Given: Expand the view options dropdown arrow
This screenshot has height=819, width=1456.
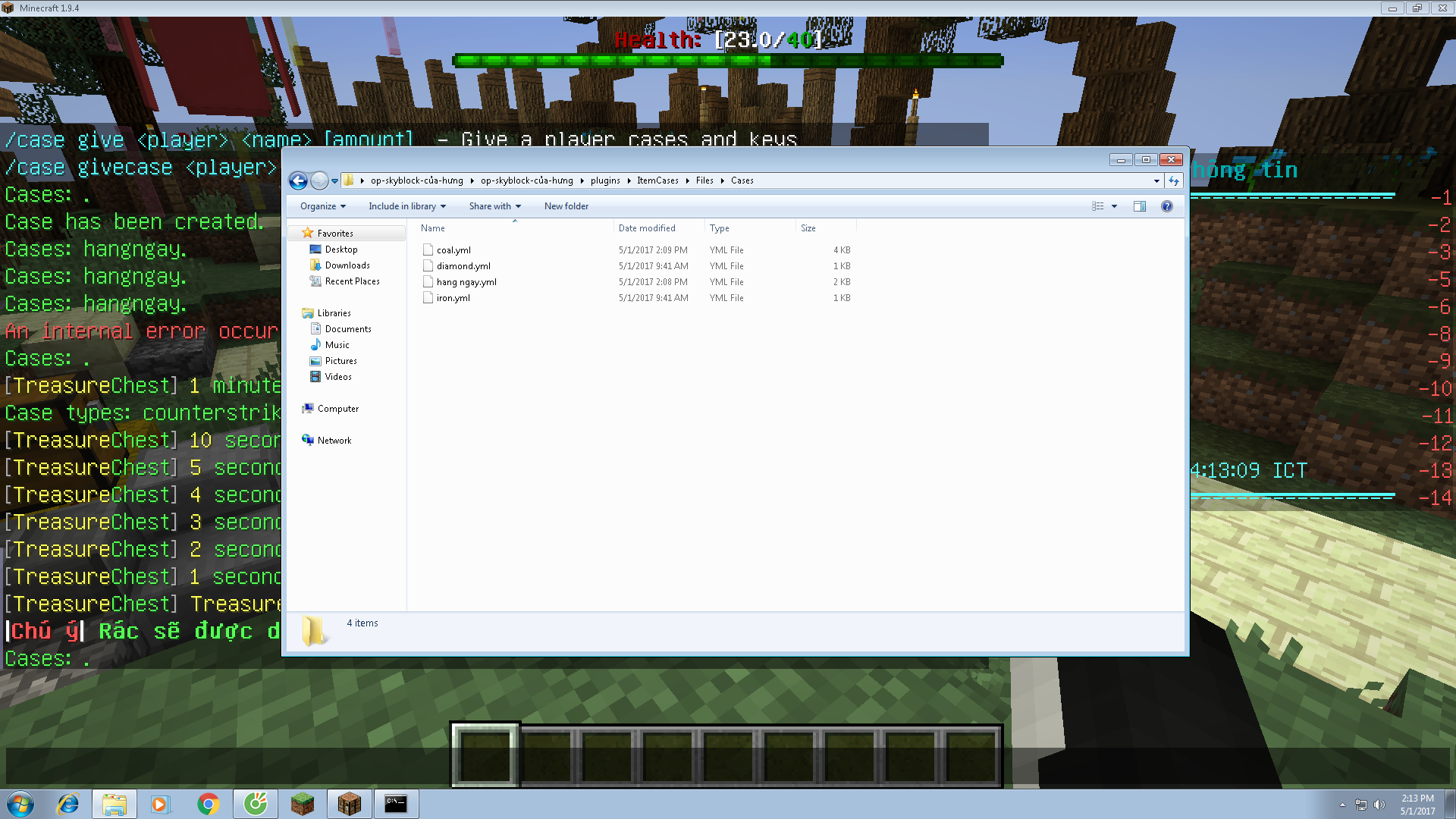Looking at the screenshot, I should (x=1114, y=206).
